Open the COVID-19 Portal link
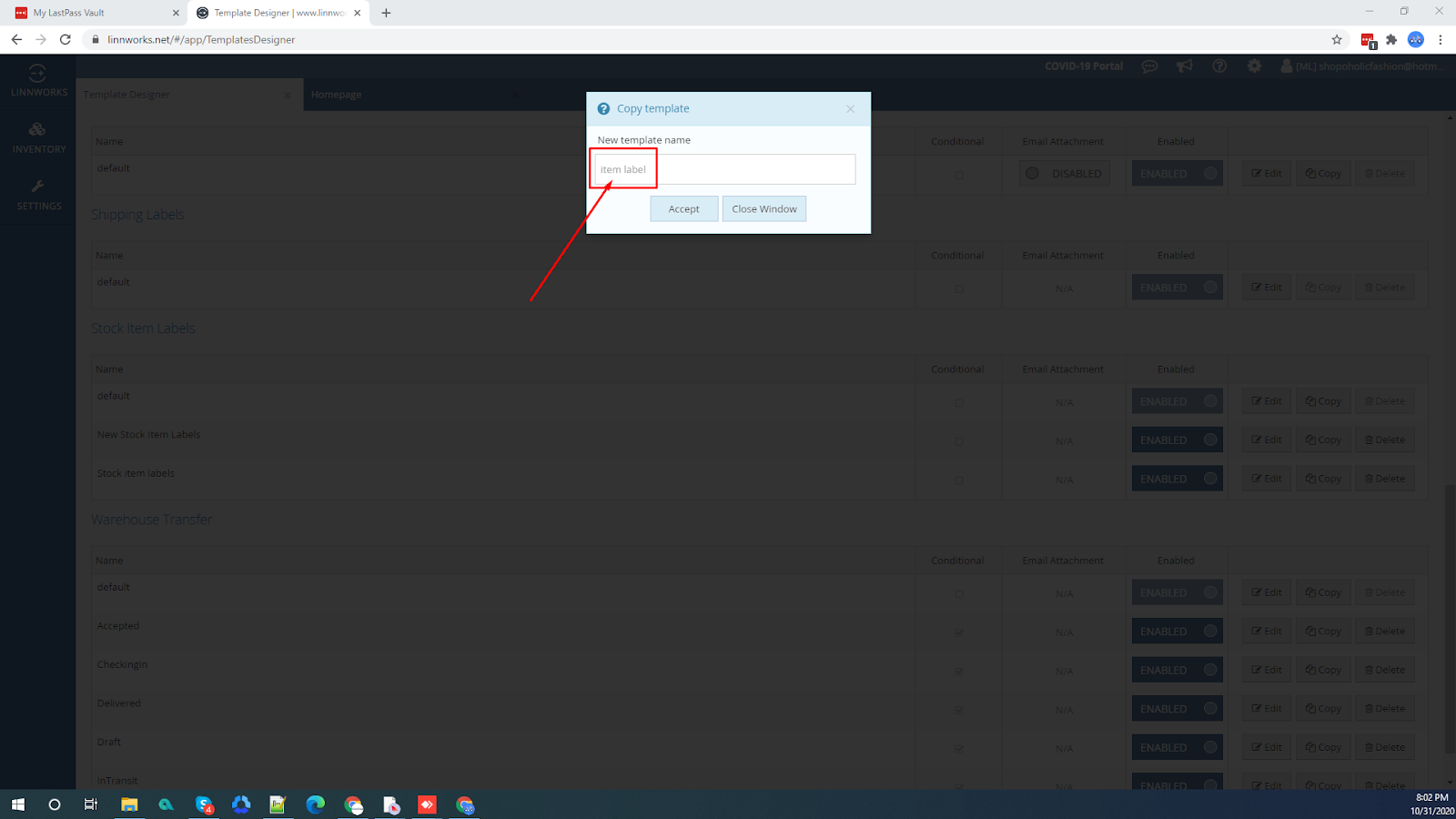 (x=1084, y=66)
